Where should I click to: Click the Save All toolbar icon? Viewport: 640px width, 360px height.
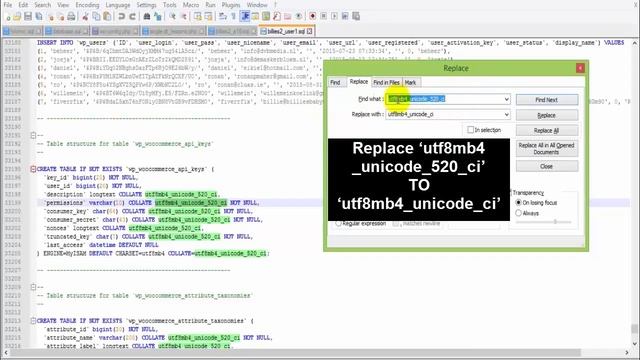[x=39, y=16]
